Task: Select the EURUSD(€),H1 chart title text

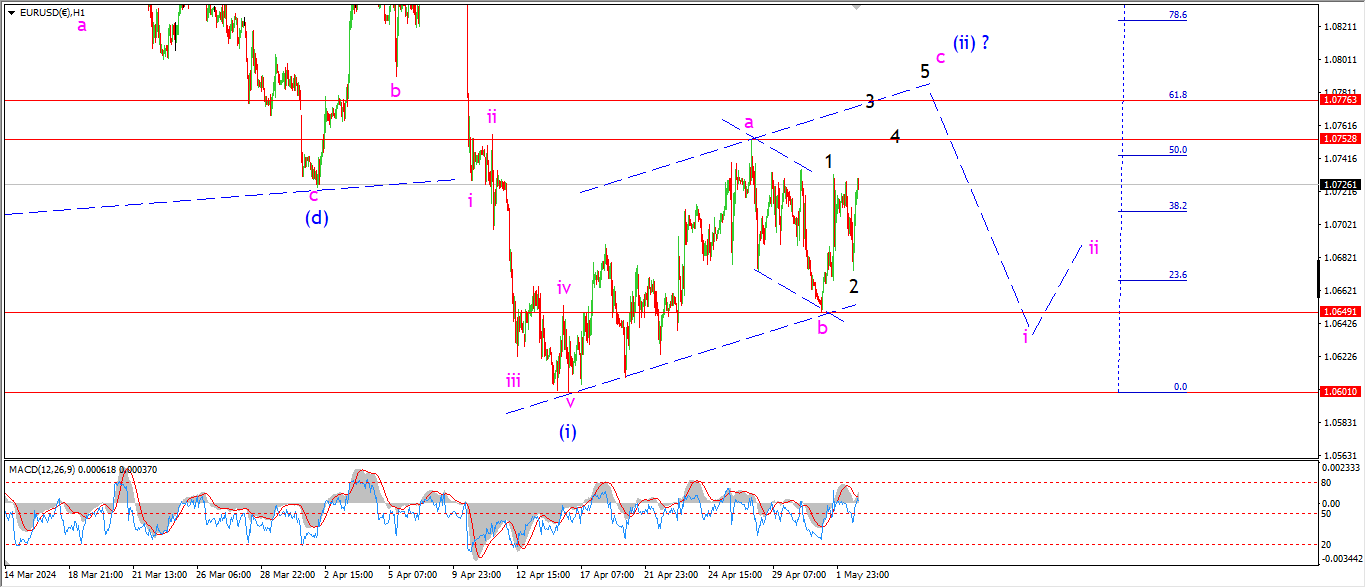Action: [58, 13]
